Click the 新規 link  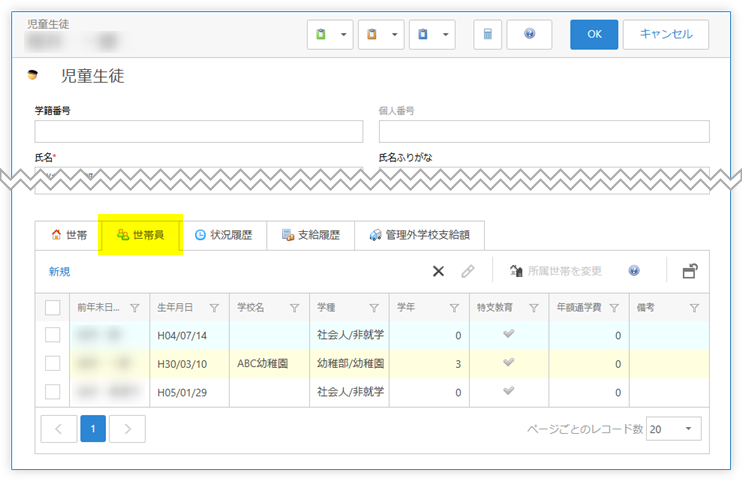[60, 271]
